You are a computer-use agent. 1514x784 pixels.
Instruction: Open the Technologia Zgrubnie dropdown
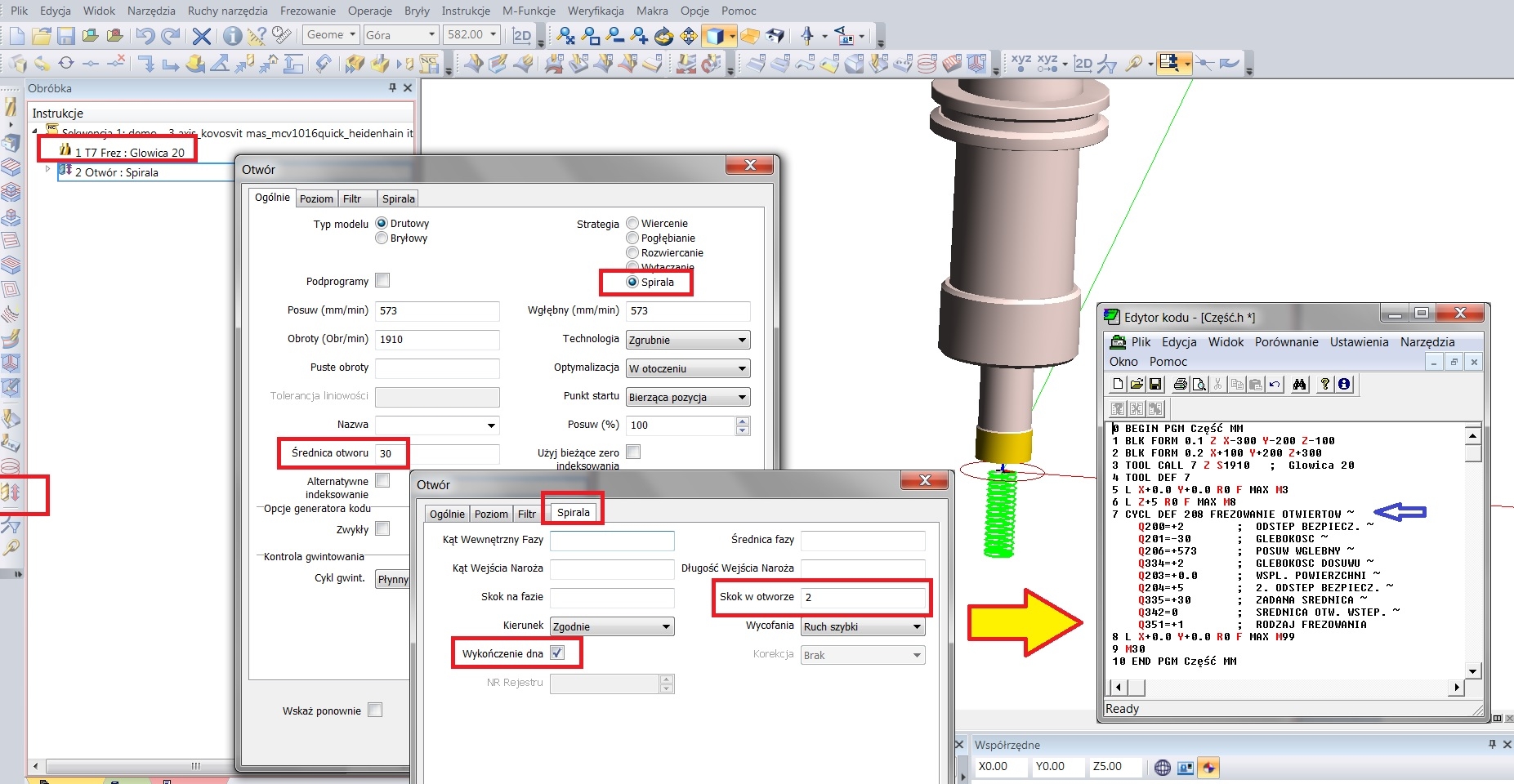(688, 340)
